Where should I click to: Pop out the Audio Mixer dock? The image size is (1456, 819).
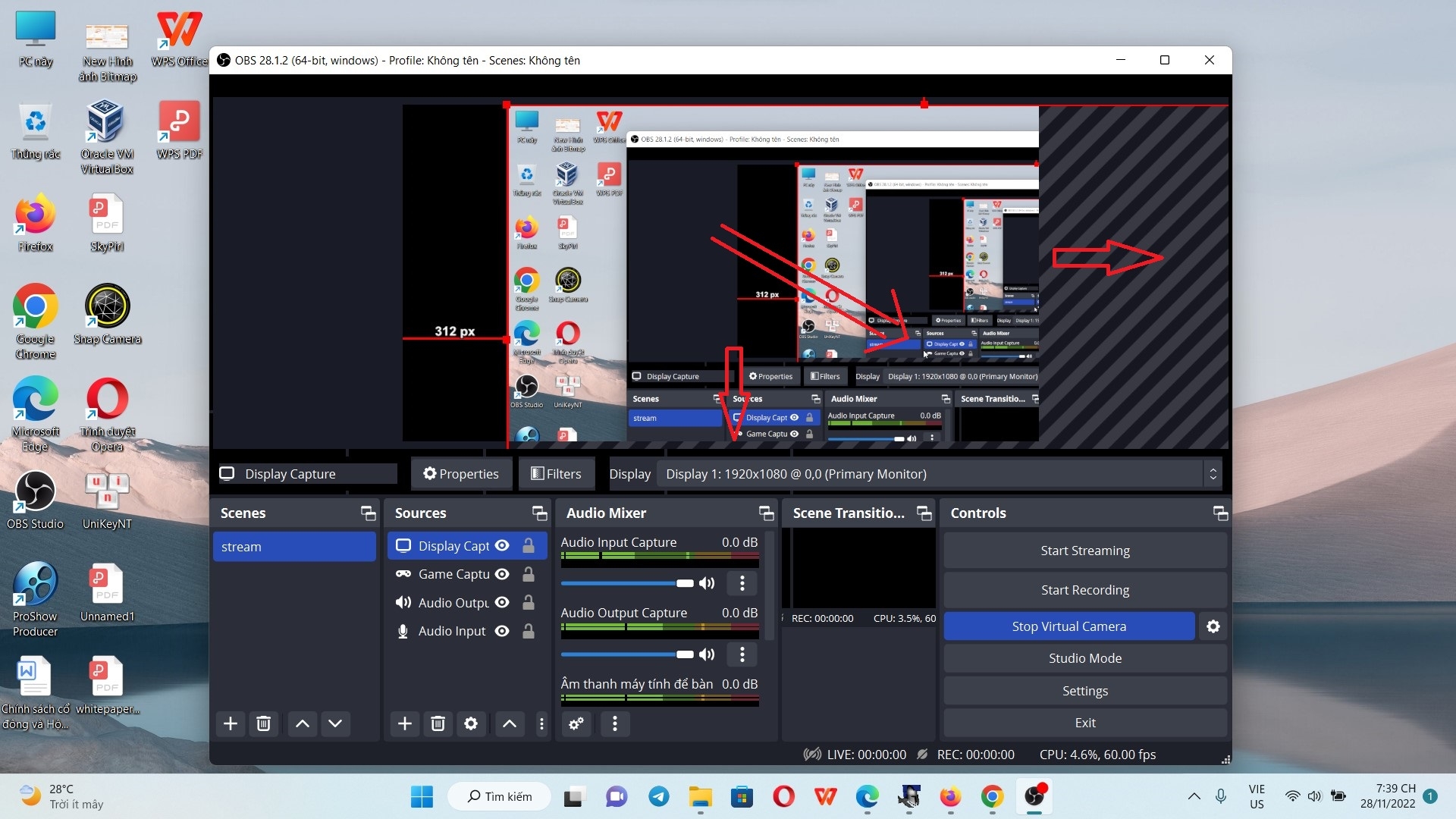coord(766,513)
